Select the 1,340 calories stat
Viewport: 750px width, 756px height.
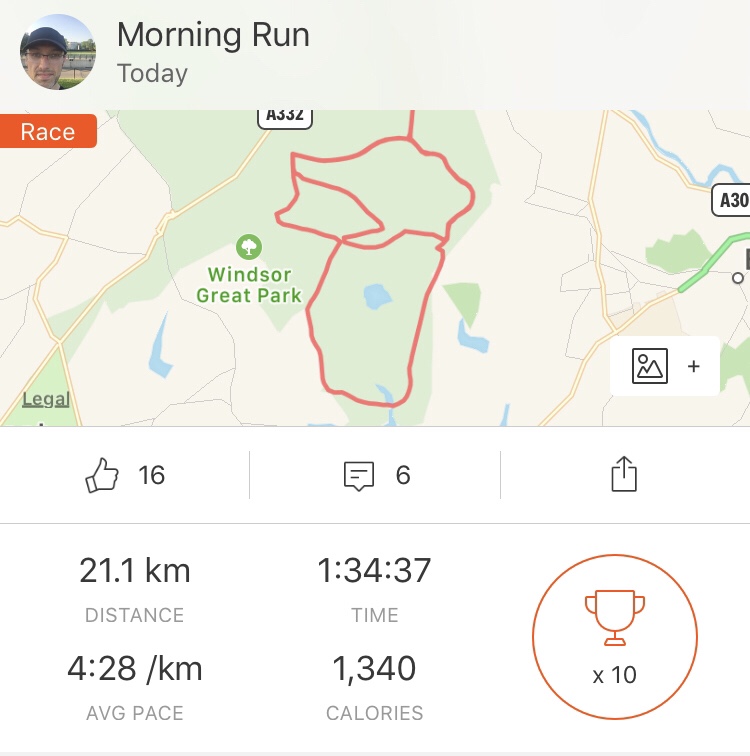coord(374,669)
